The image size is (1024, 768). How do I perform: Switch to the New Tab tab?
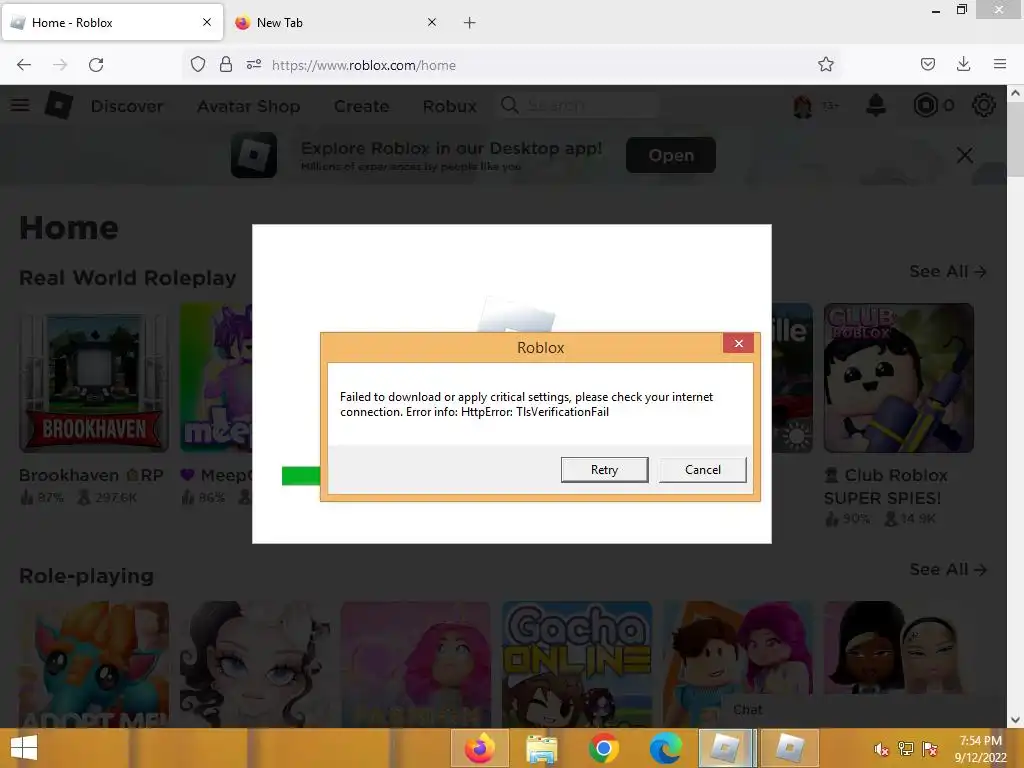coord(333,23)
